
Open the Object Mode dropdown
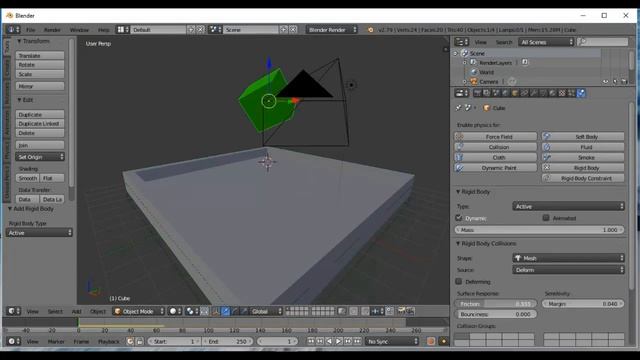(x=138, y=311)
